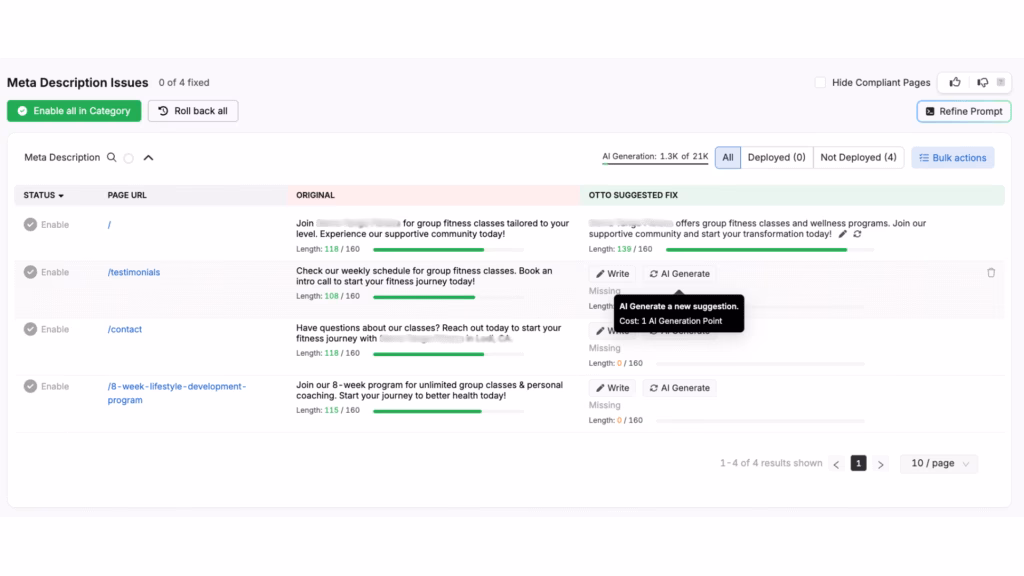Open the 10 / page dropdown
The image size is (1024, 576).
(x=938, y=463)
